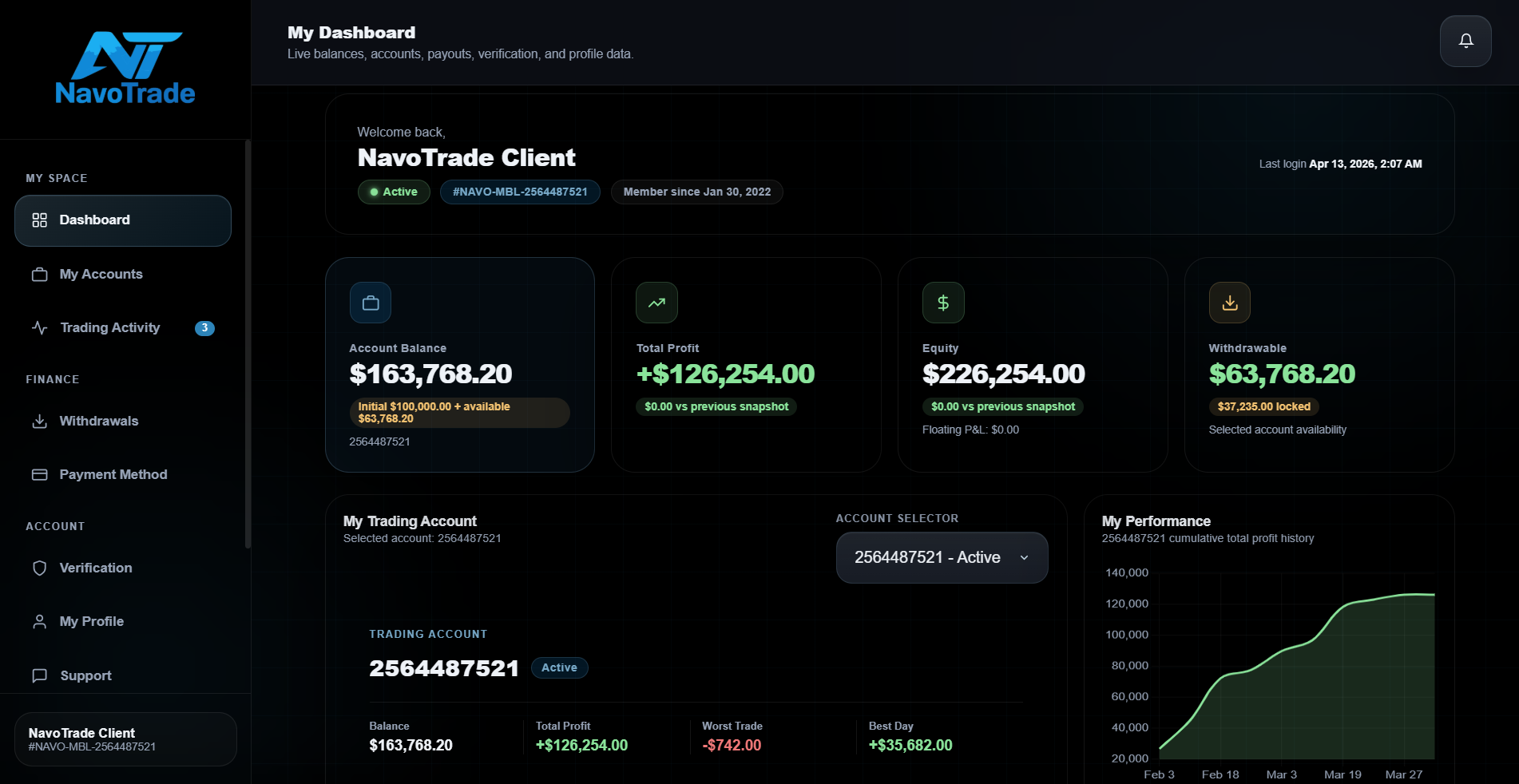Screen dimensions: 1519x784
Task: Click the Active badge beside trading account number
Action: coord(559,667)
